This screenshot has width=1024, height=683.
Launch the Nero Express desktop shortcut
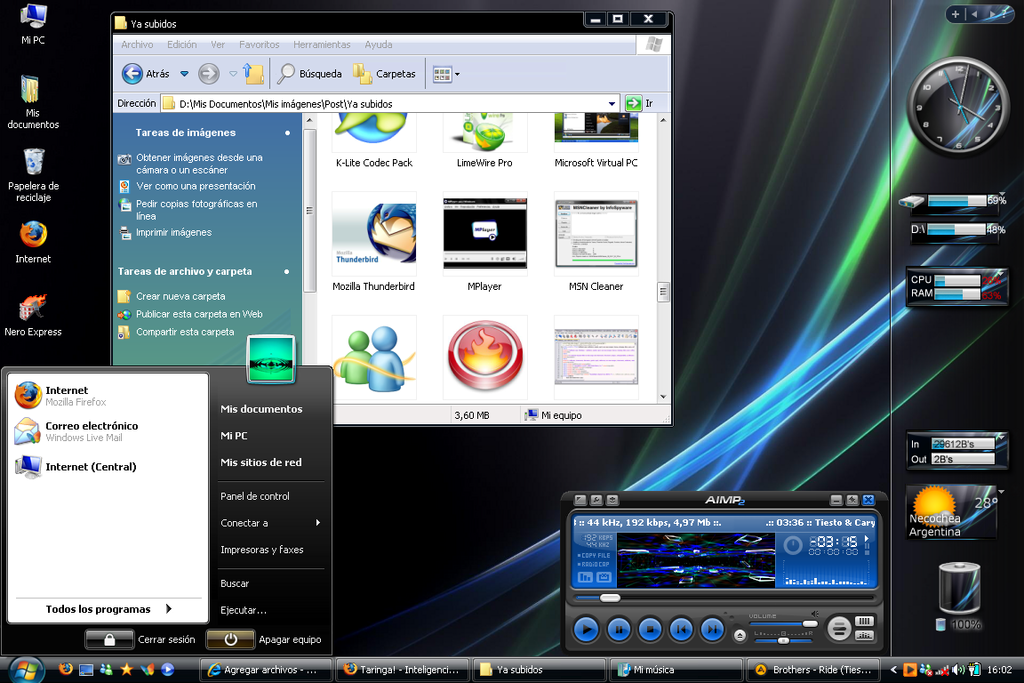pyautogui.click(x=33, y=315)
